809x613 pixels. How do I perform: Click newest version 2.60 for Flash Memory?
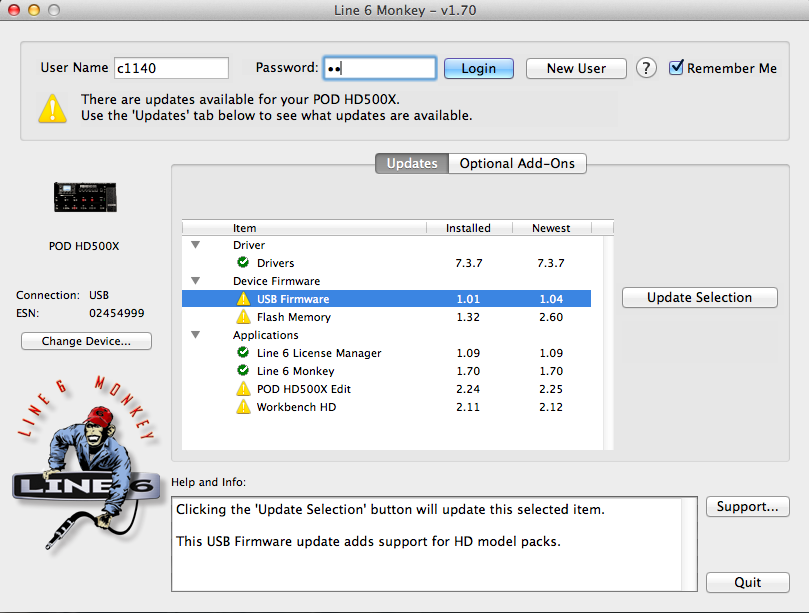coord(551,317)
